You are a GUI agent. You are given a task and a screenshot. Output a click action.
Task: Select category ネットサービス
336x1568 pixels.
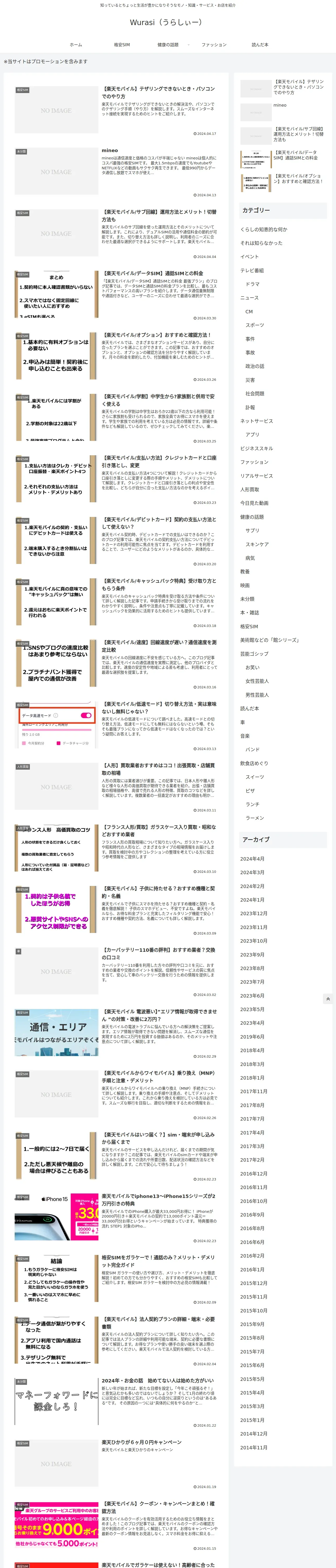[257, 421]
